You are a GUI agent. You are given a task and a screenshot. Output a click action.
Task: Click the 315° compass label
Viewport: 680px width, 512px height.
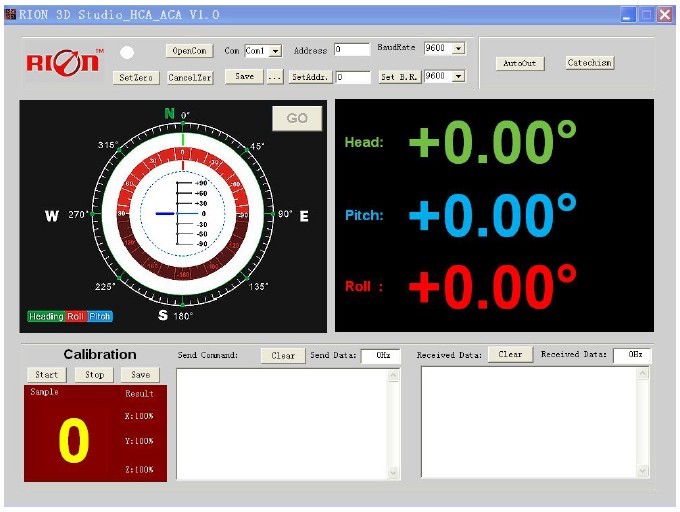(108, 145)
